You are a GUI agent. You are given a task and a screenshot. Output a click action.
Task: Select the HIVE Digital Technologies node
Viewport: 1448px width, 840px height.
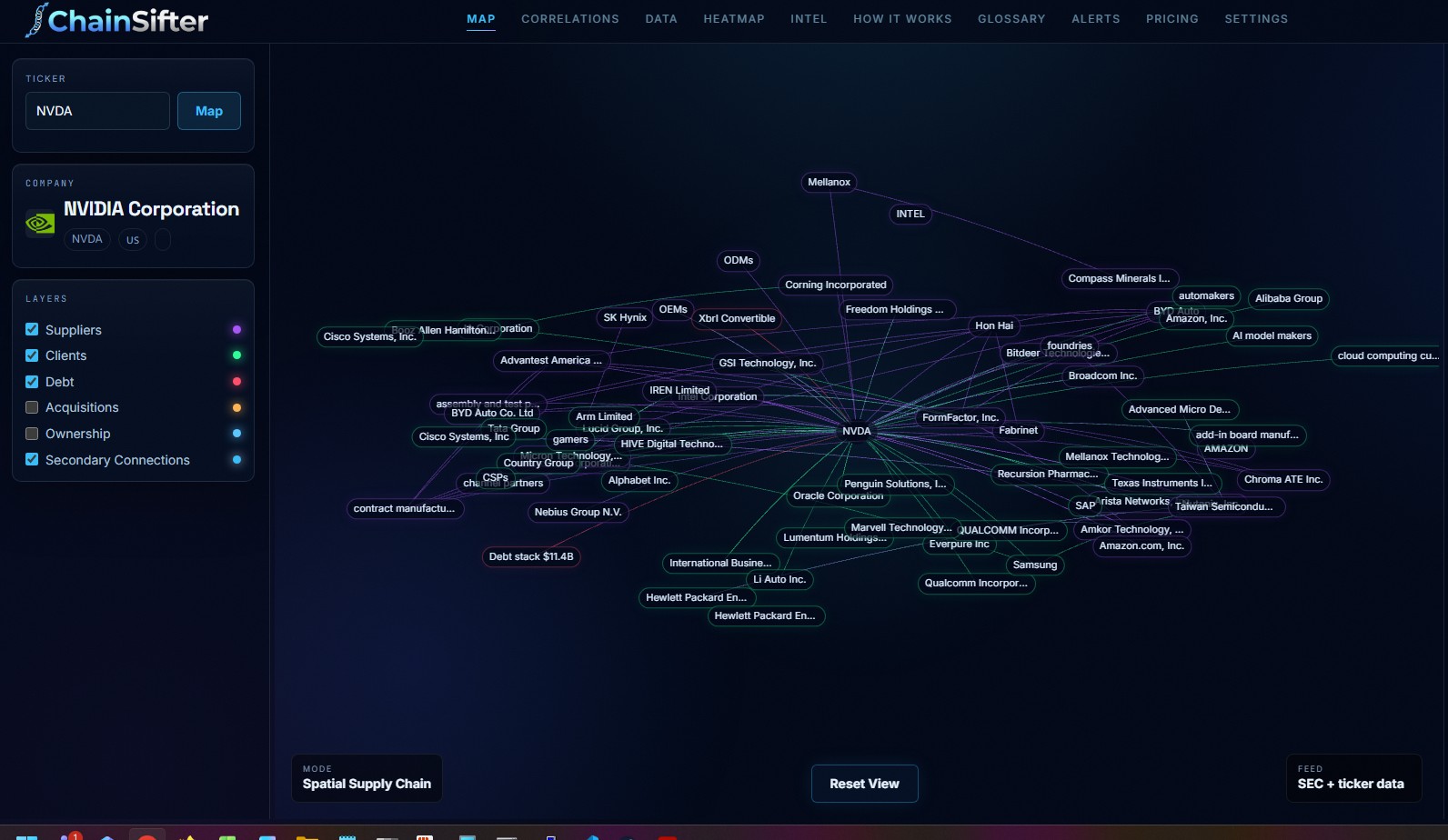tap(672, 444)
